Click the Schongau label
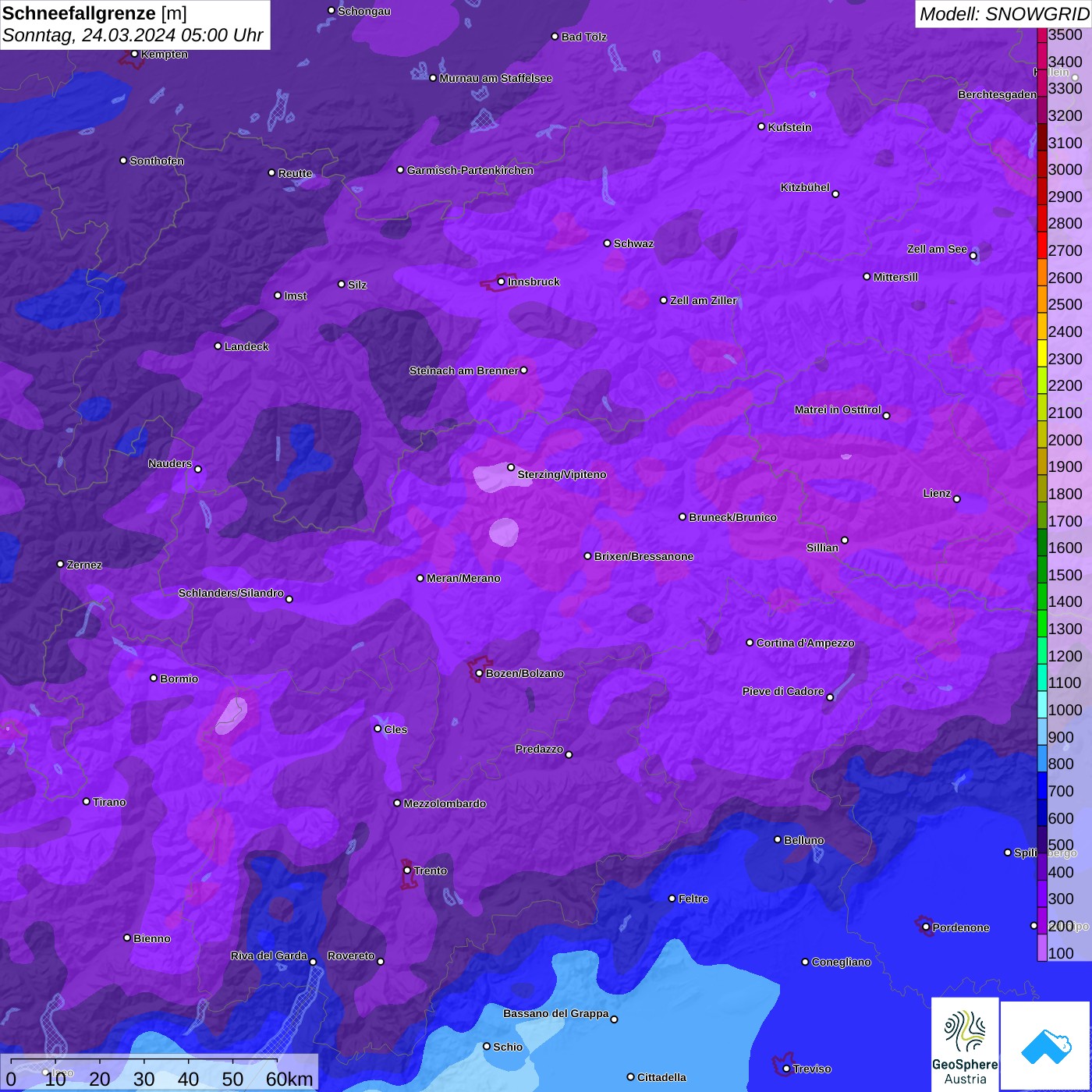This screenshot has width=1092, height=1092. point(364,11)
